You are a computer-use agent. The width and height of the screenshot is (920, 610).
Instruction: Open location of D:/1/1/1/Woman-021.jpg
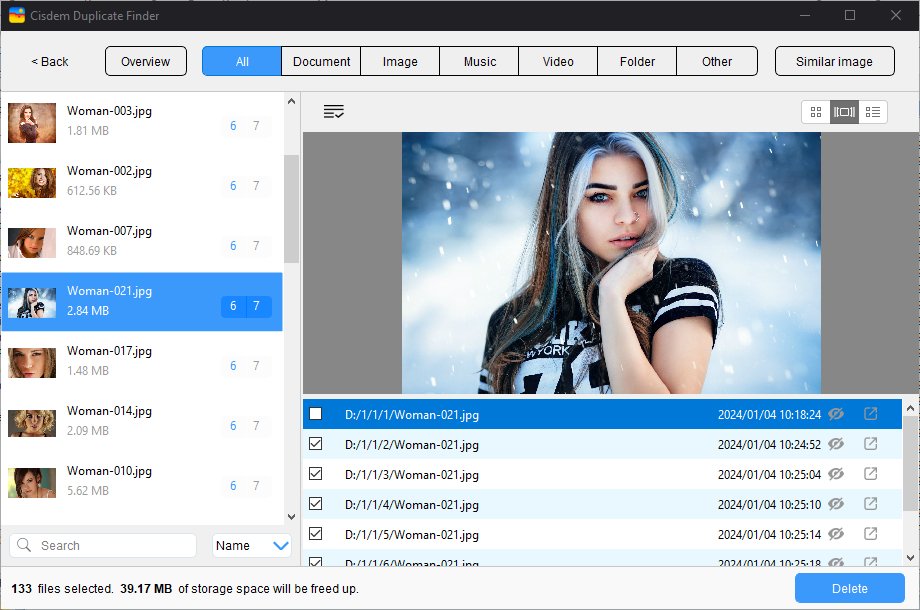870,414
